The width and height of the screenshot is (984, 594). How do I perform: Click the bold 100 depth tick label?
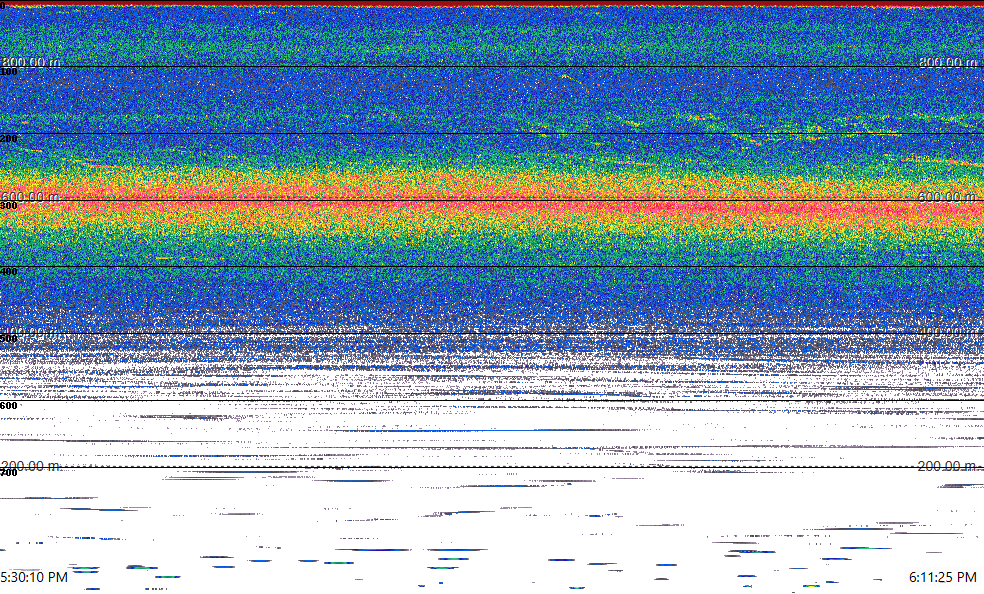[x=9, y=72]
